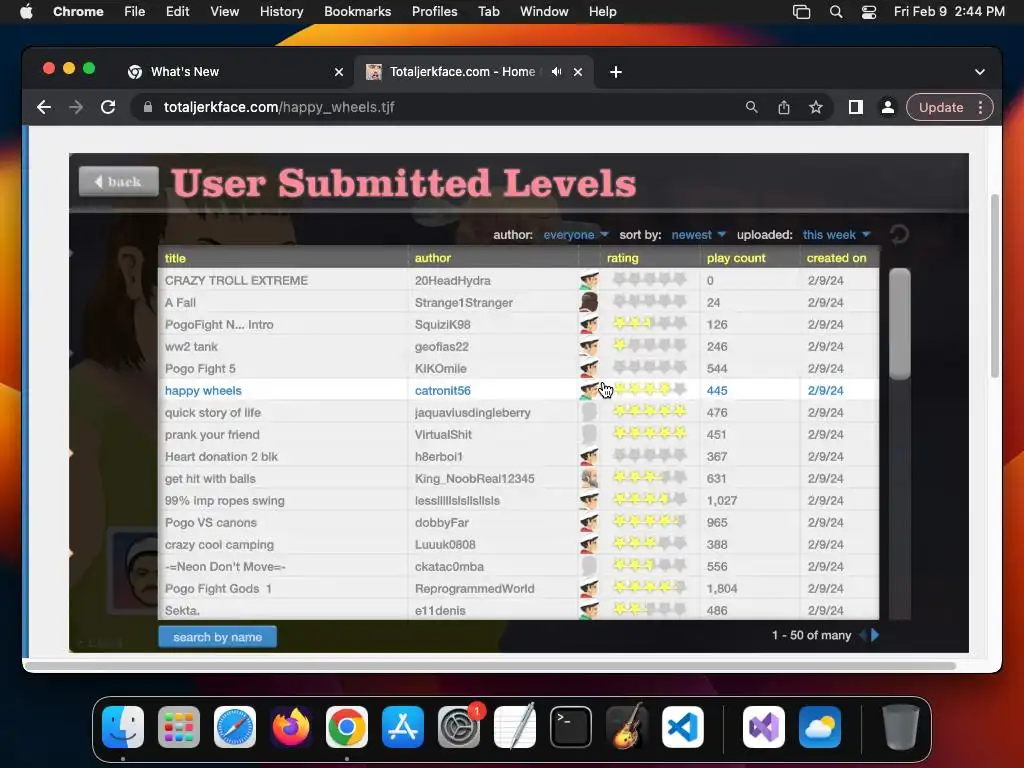Go to next page of levels arrow
Image resolution: width=1024 pixels, height=768 pixels.
[875, 635]
